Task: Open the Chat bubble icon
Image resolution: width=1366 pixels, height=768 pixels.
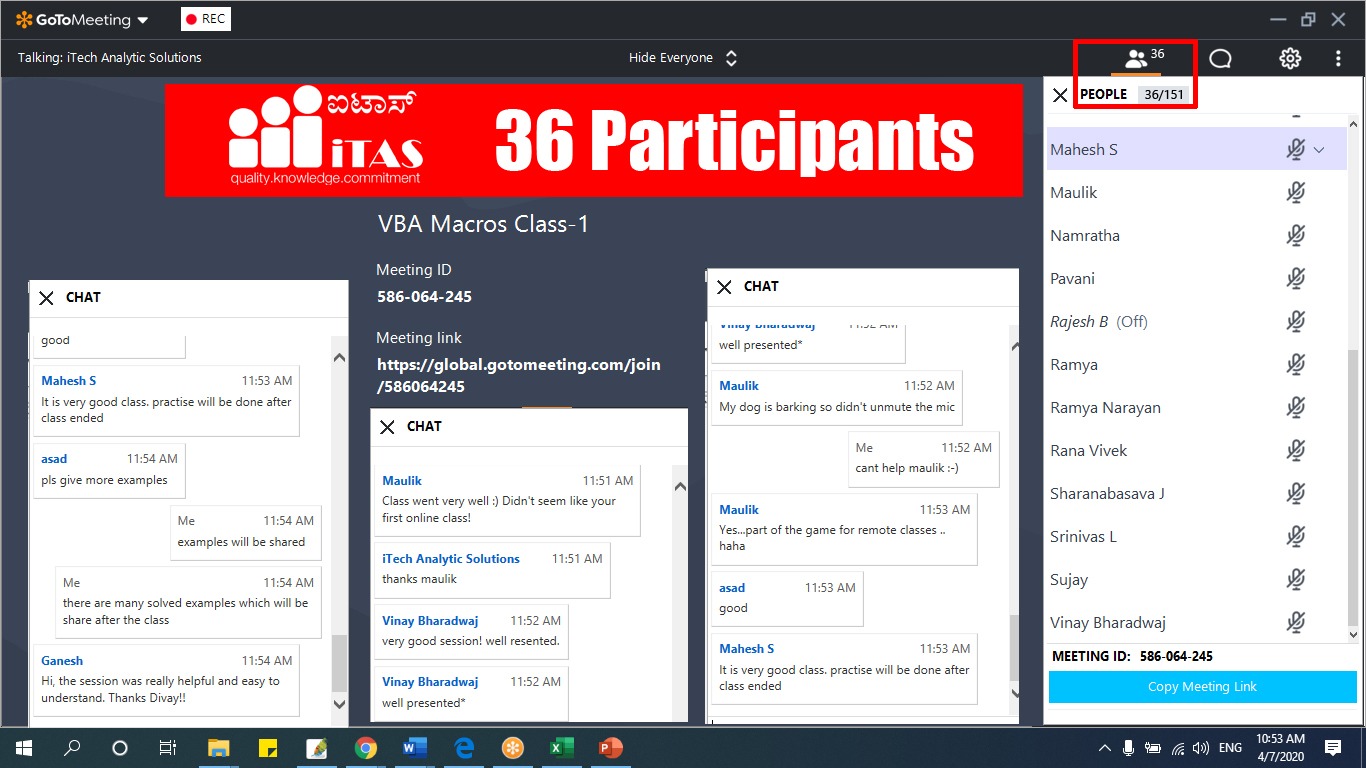Action: [x=1220, y=59]
